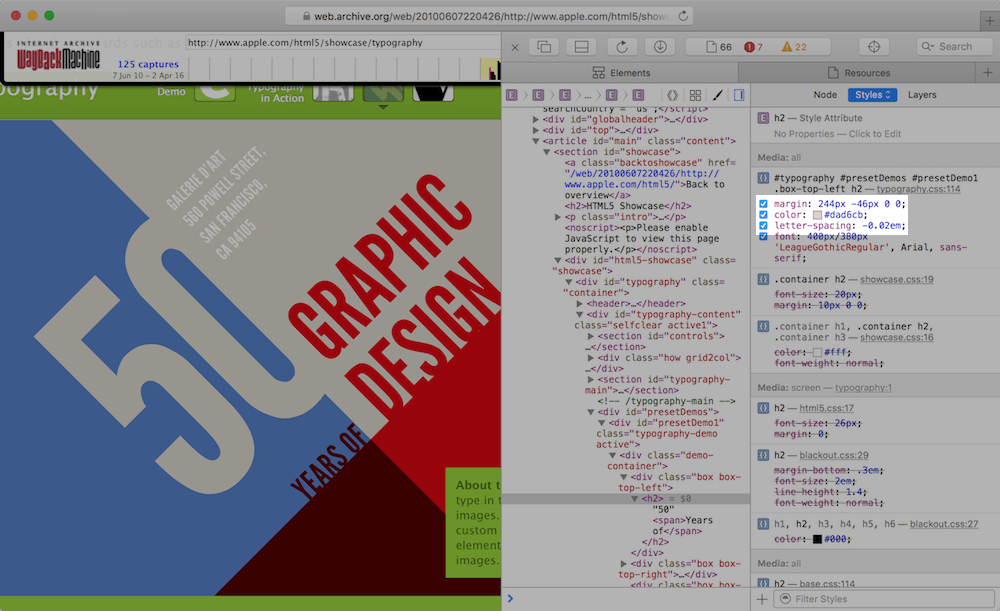Open typography.css:114 source link
This screenshot has width=1000, height=611.
(x=918, y=189)
